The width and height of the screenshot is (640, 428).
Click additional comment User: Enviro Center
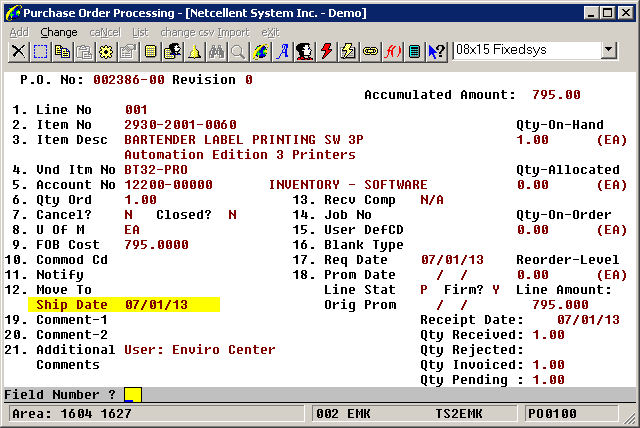pyautogui.click(x=200, y=349)
